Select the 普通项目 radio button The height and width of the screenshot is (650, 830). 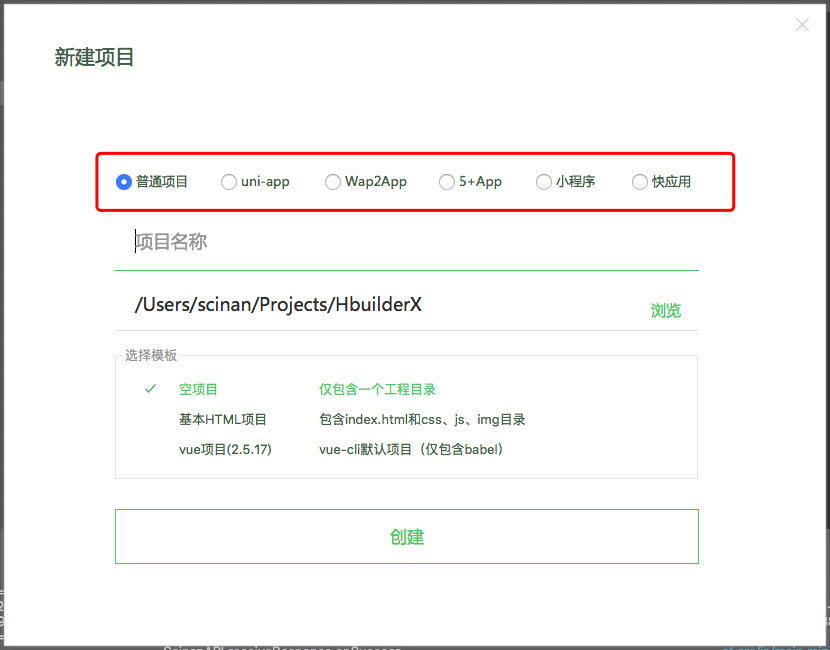tap(124, 182)
